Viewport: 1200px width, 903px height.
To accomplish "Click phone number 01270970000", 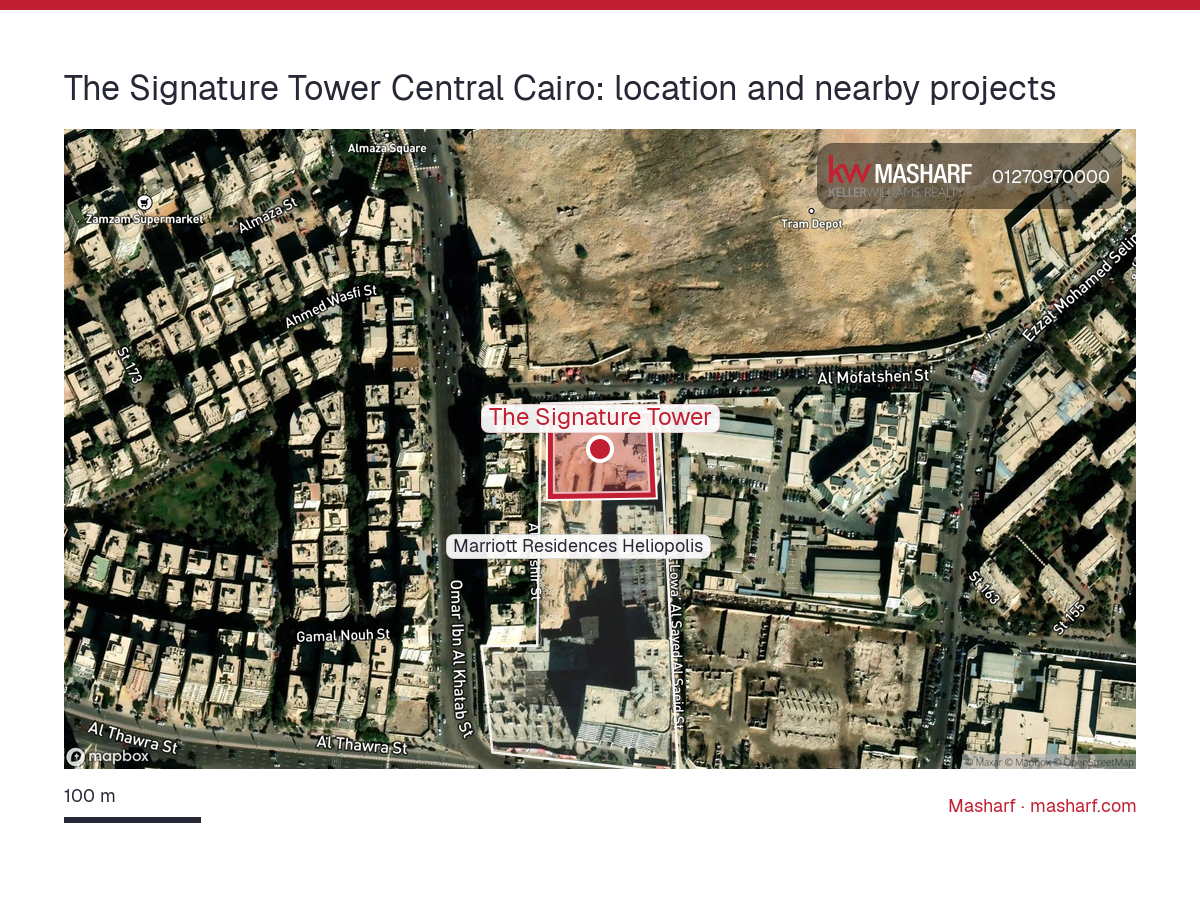I will (x=1051, y=177).
